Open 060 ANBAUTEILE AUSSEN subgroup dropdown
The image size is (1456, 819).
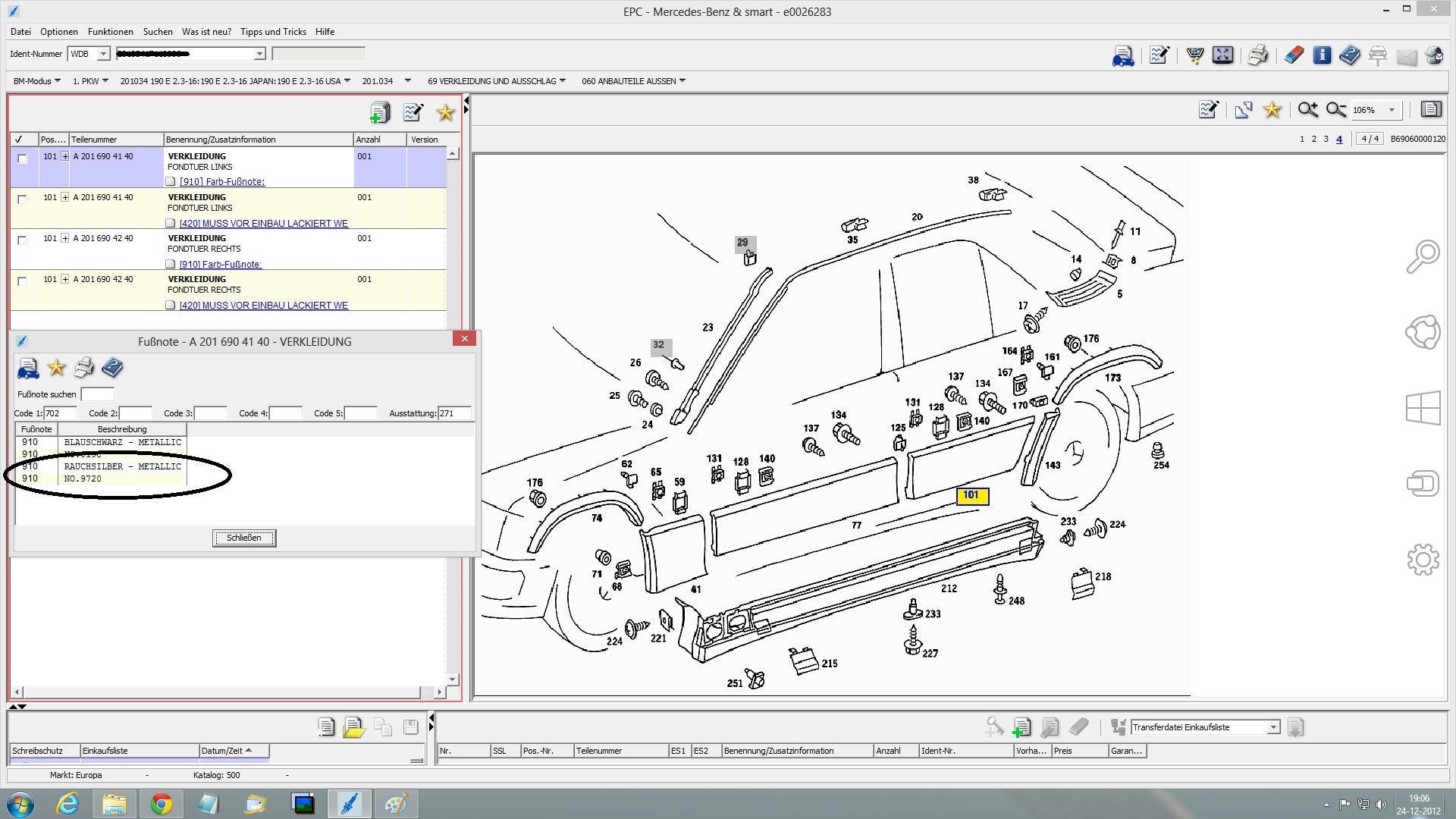pos(633,81)
